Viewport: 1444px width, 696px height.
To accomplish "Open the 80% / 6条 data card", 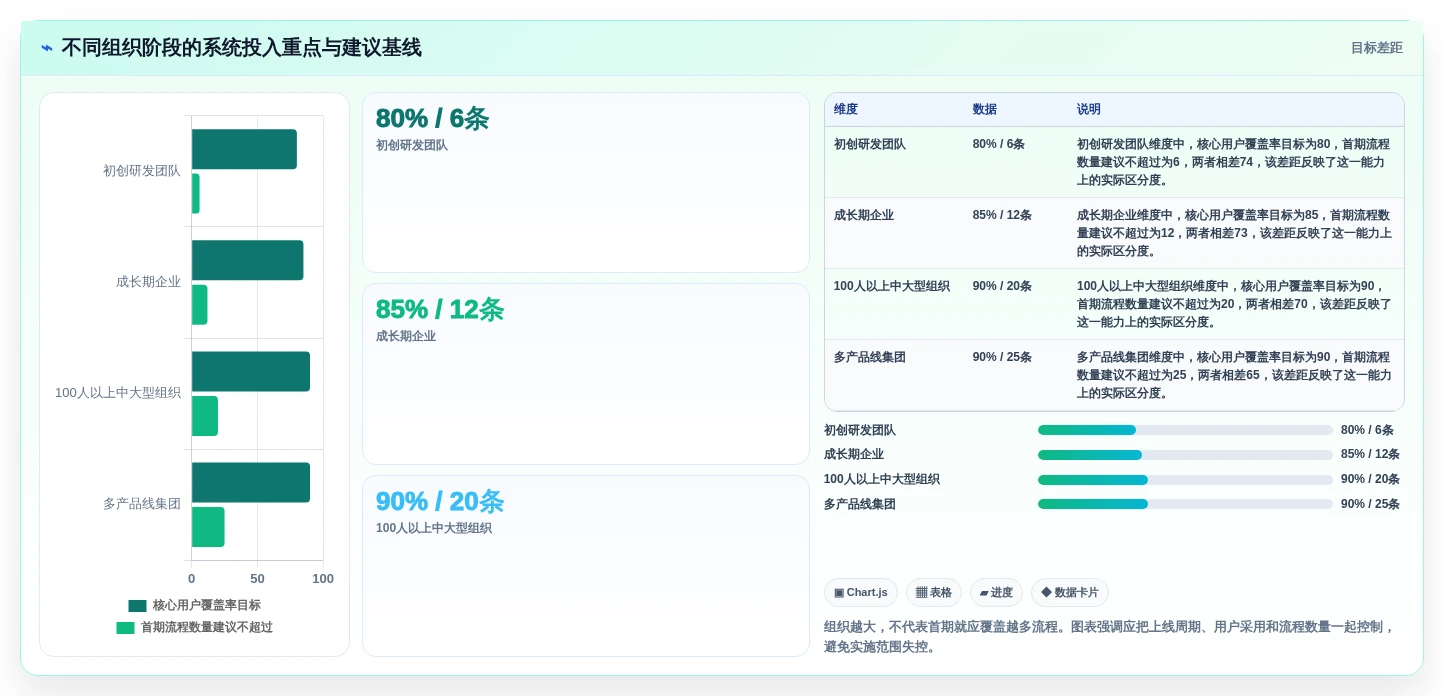I will 585,182.
